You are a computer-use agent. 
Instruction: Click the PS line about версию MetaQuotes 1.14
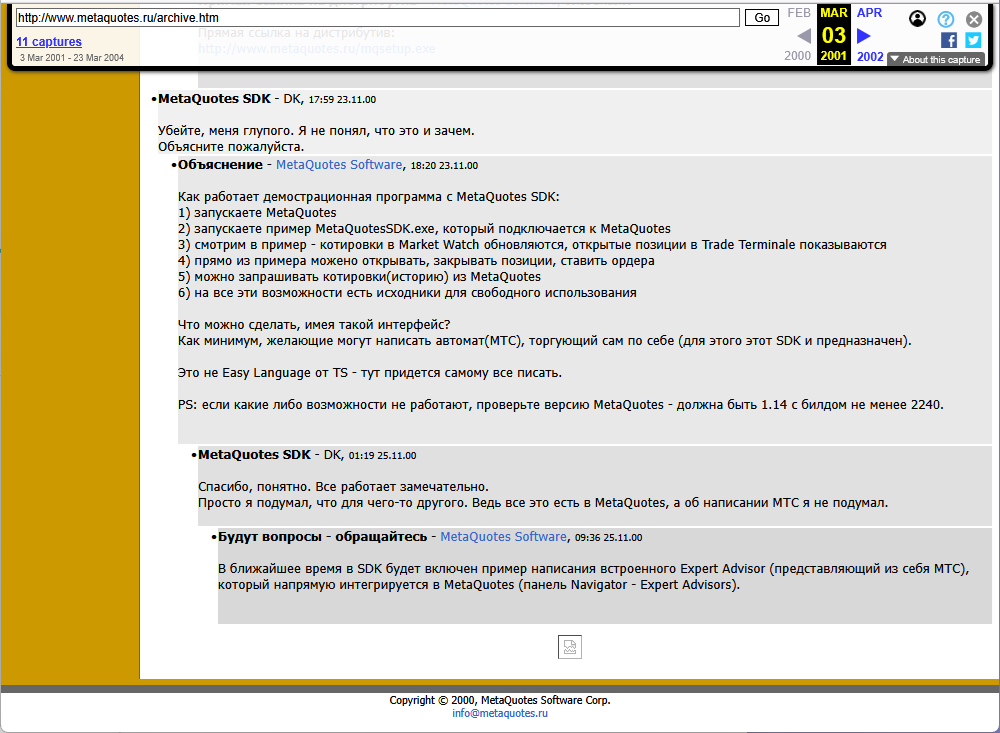pos(561,404)
